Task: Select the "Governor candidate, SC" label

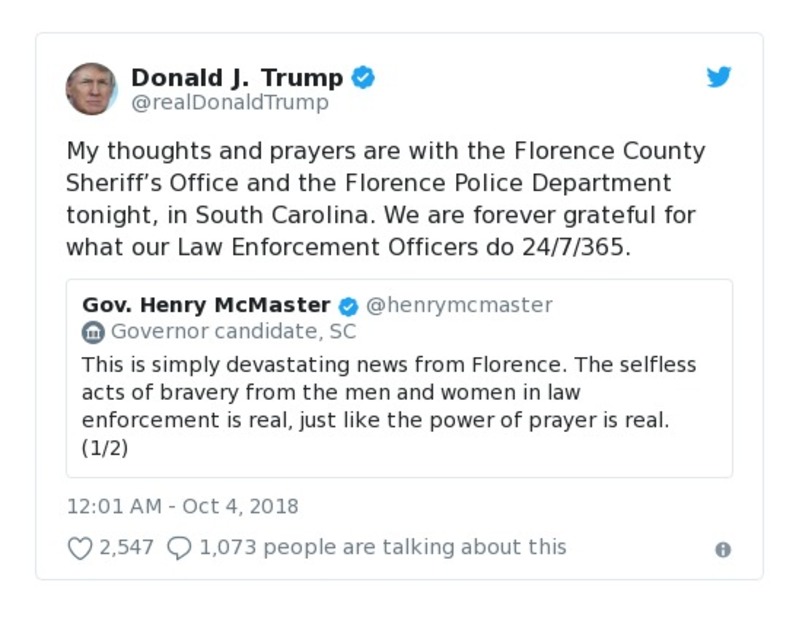Action: [x=233, y=332]
